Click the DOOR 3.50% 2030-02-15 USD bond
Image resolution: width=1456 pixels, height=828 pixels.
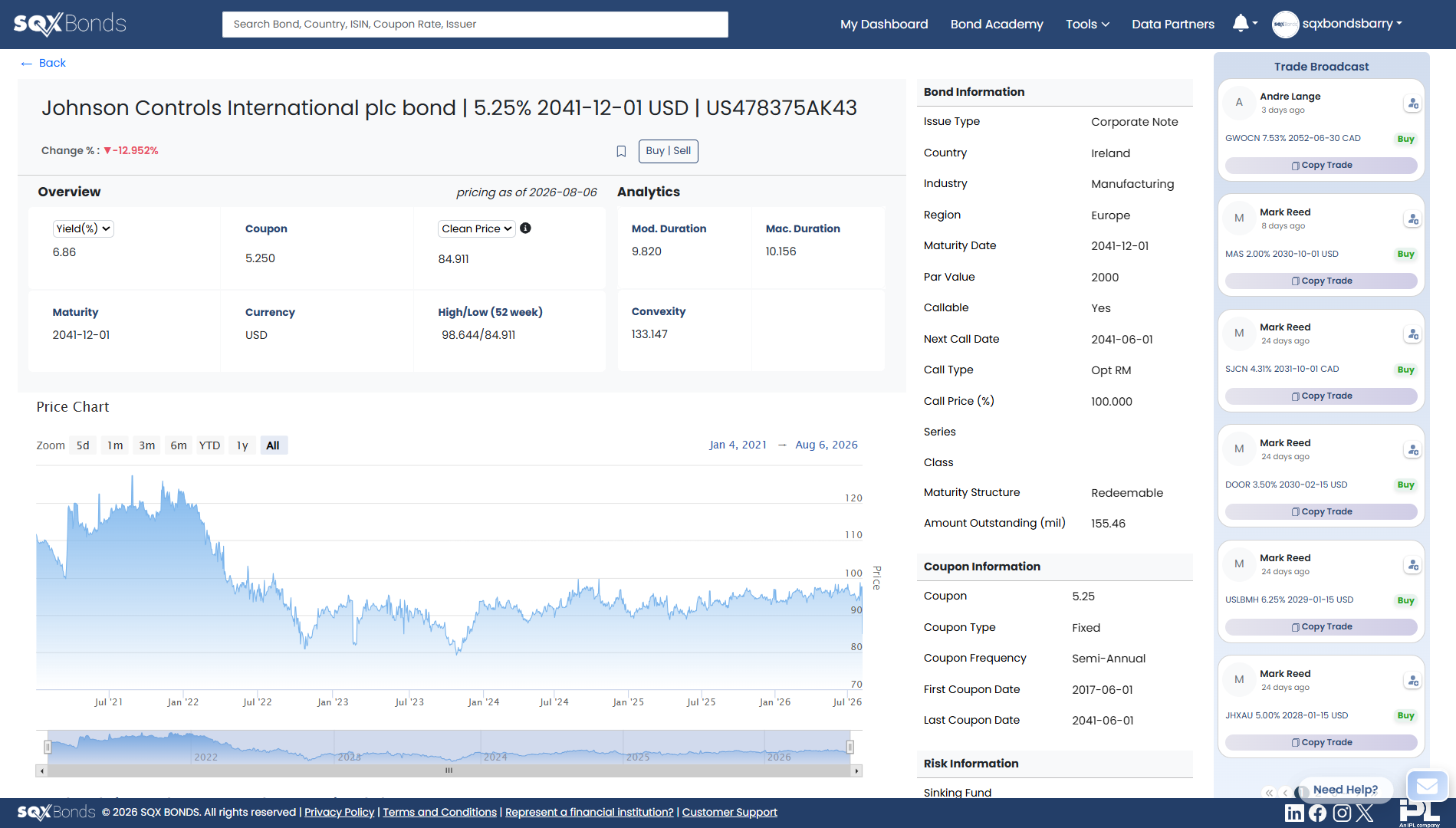(1287, 485)
